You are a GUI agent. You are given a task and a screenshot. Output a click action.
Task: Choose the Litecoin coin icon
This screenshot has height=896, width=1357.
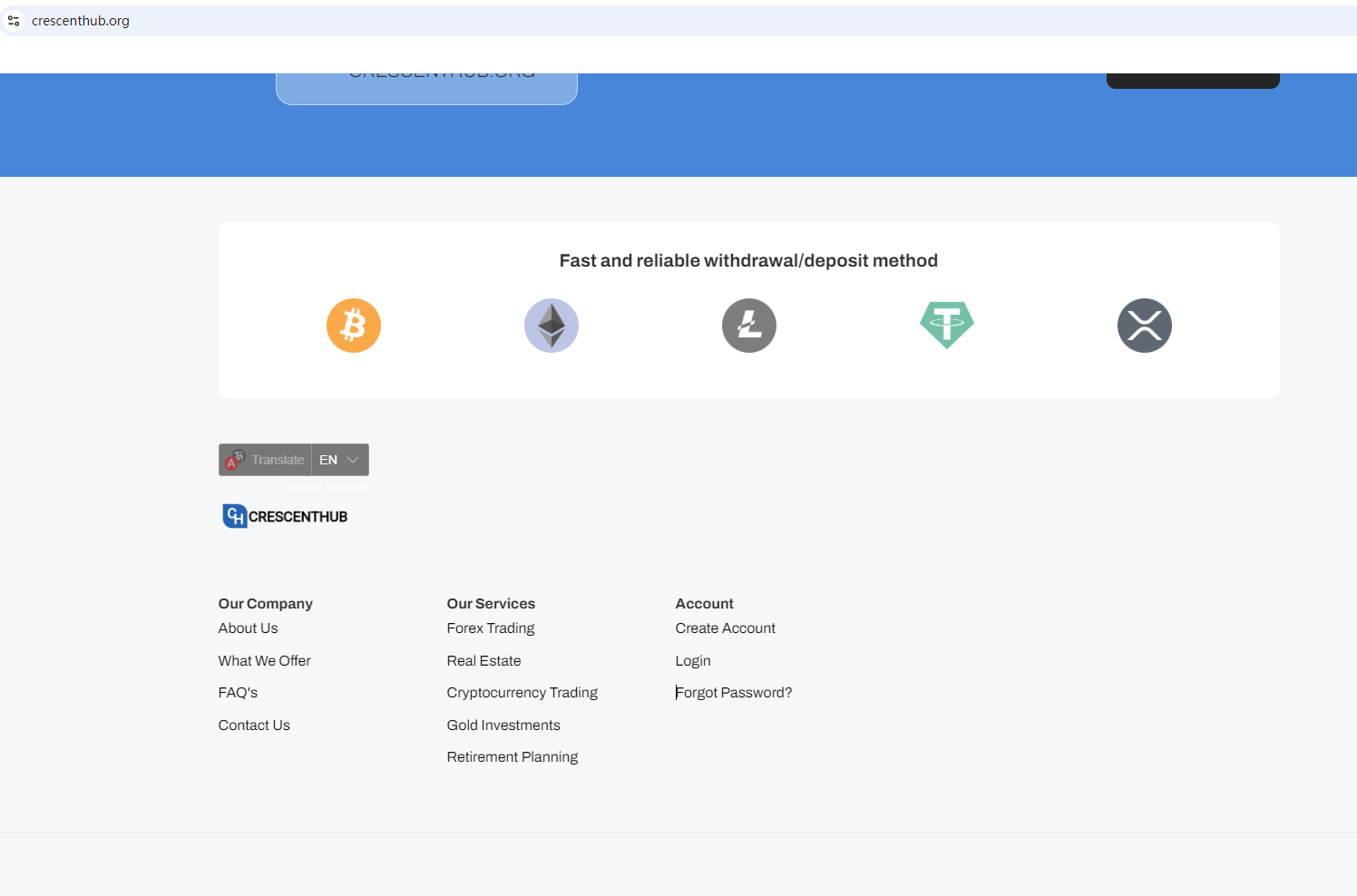coord(749,326)
